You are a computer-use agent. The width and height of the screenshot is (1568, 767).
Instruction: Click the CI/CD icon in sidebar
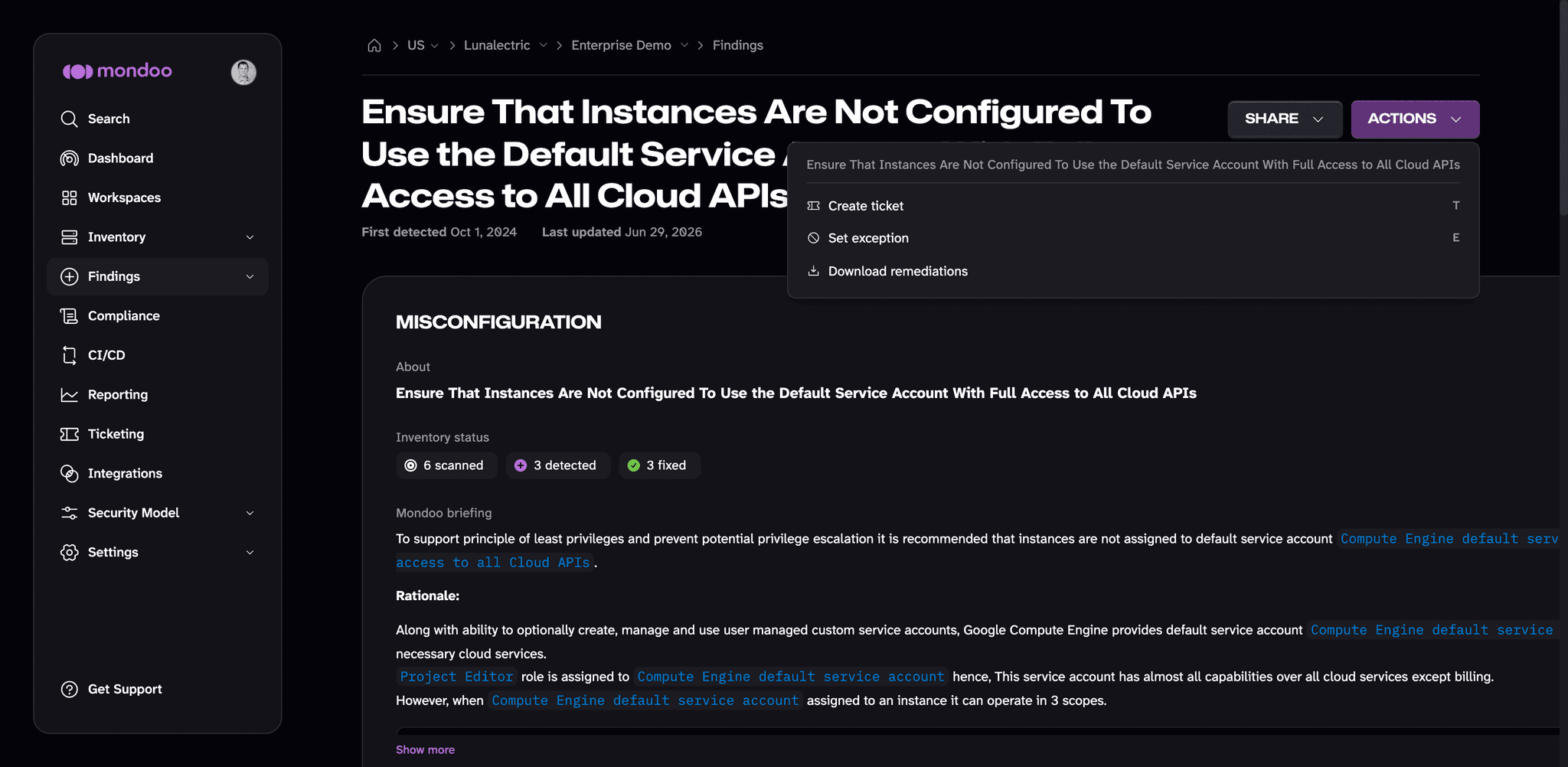pyautogui.click(x=69, y=355)
